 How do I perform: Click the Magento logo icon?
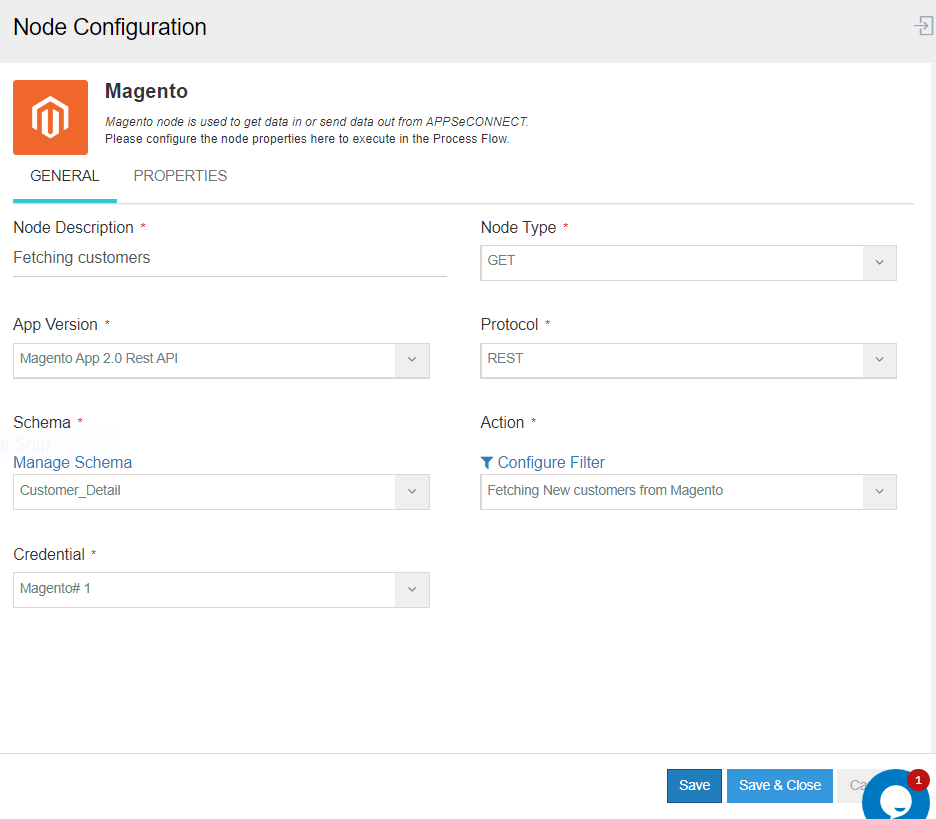[50, 118]
